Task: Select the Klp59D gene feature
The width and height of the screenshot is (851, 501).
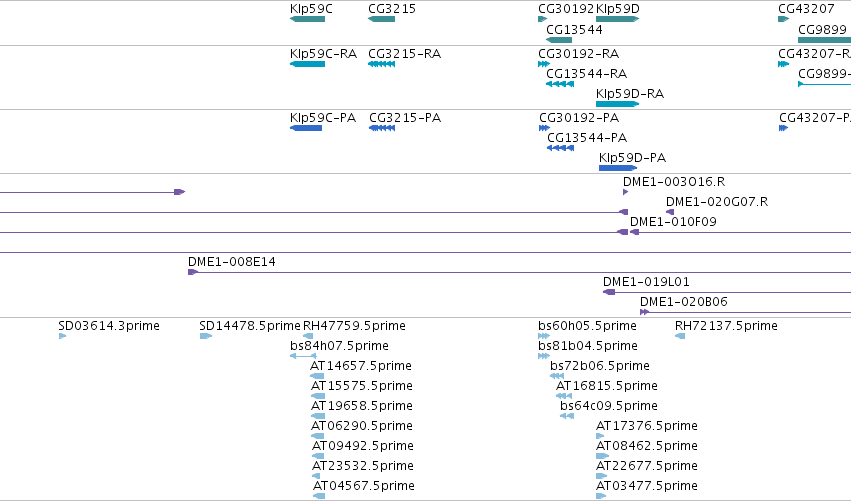Action: (618, 19)
